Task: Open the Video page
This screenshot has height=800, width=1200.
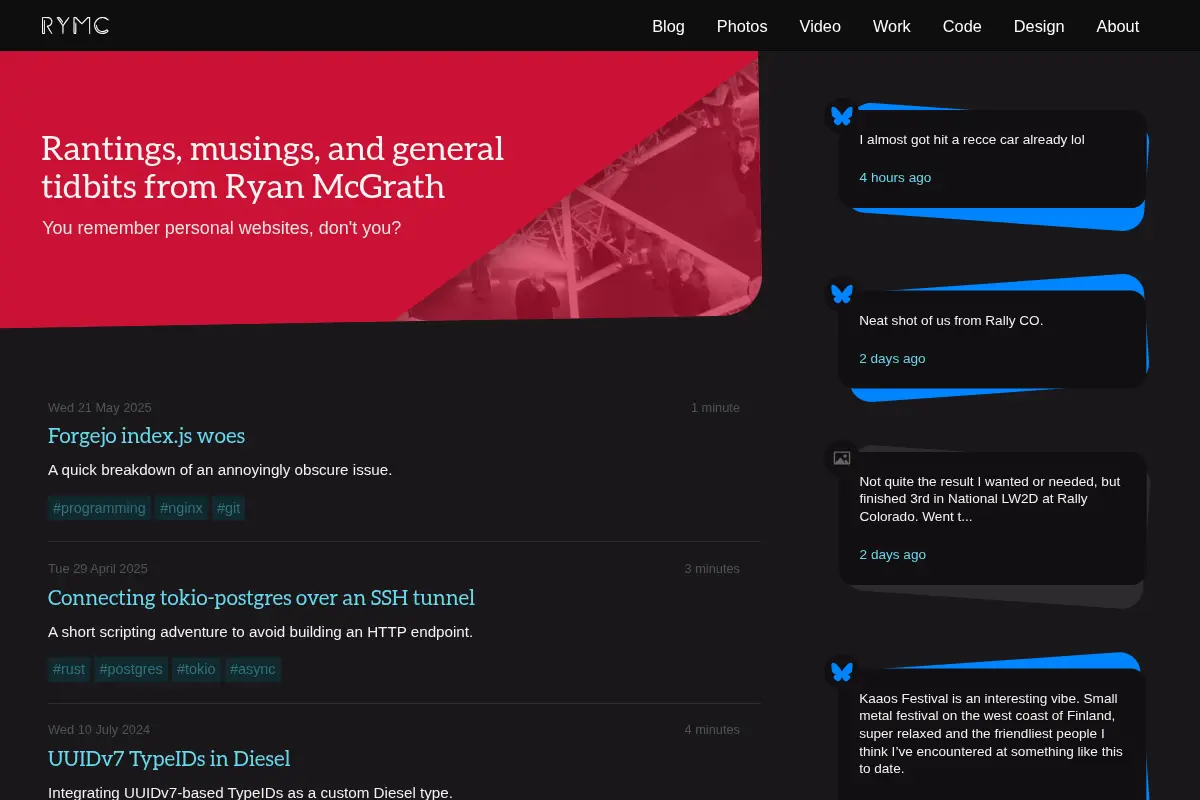Action: click(820, 26)
